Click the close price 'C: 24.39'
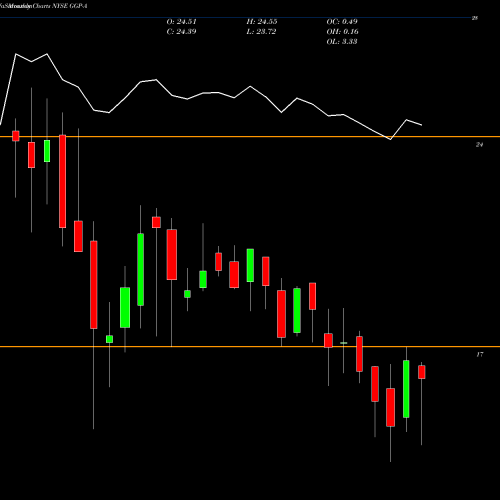This screenshot has width=500, height=500. [181, 32]
